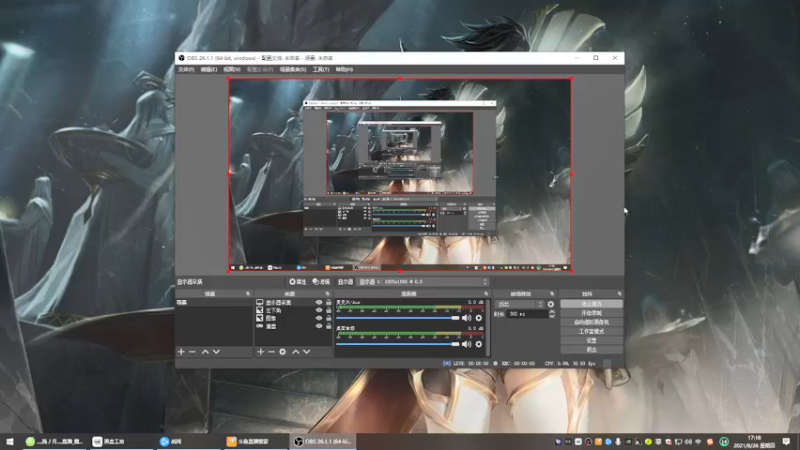Pop out the 混音器 dock header icon
The image size is (800, 450).
point(486,294)
